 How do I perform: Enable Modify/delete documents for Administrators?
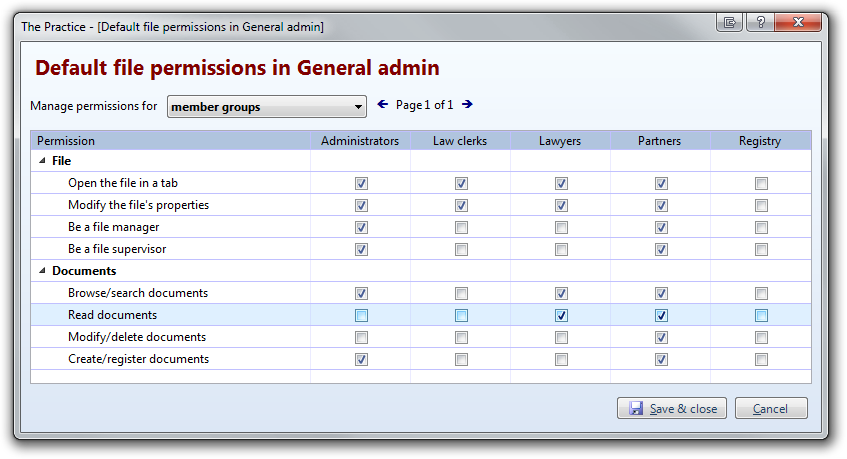click(x=361, y=338)
